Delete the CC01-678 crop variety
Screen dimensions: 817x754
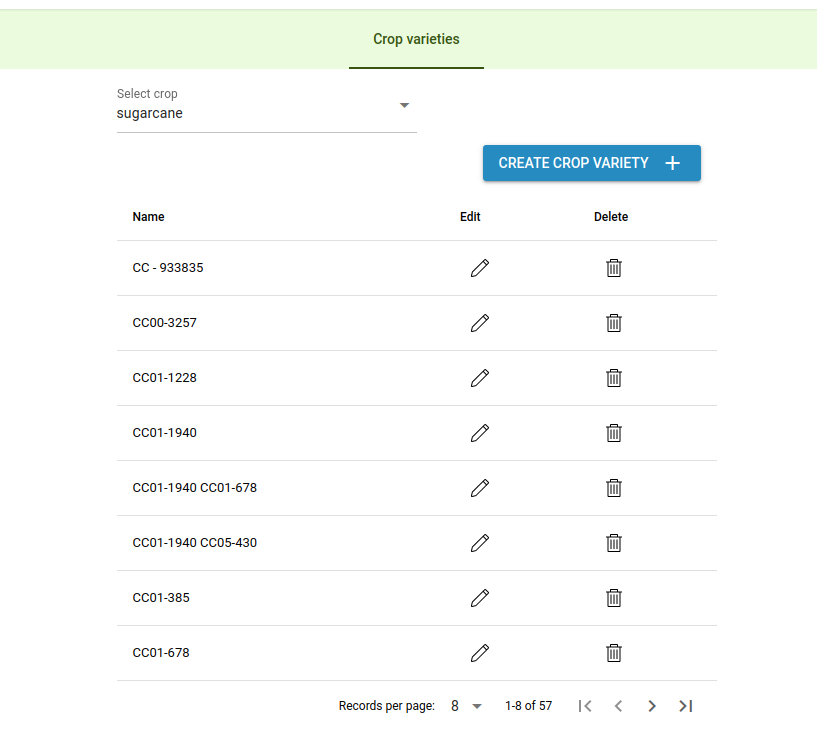click(x=613, y=653)
